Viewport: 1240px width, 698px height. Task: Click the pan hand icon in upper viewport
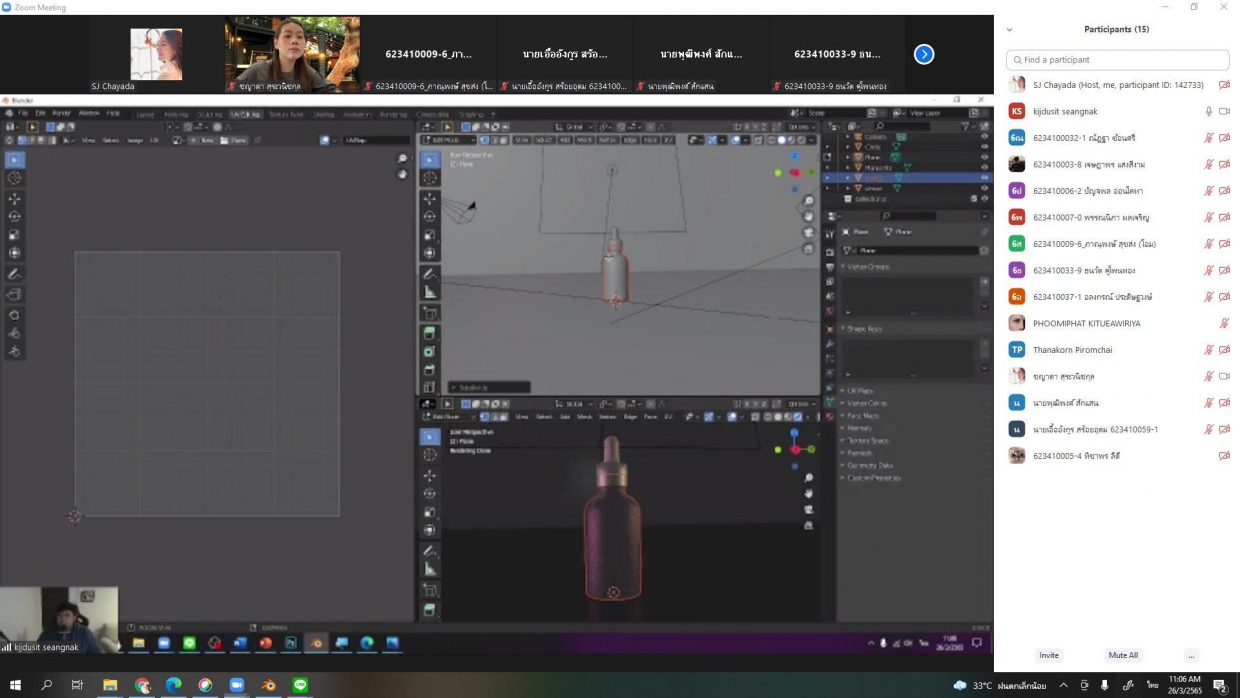(x=808, y=217)
